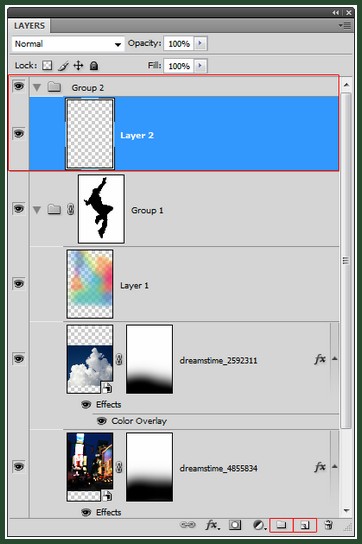
Task: Select Layer 2 thumbnail
Action: coord(90,134)
